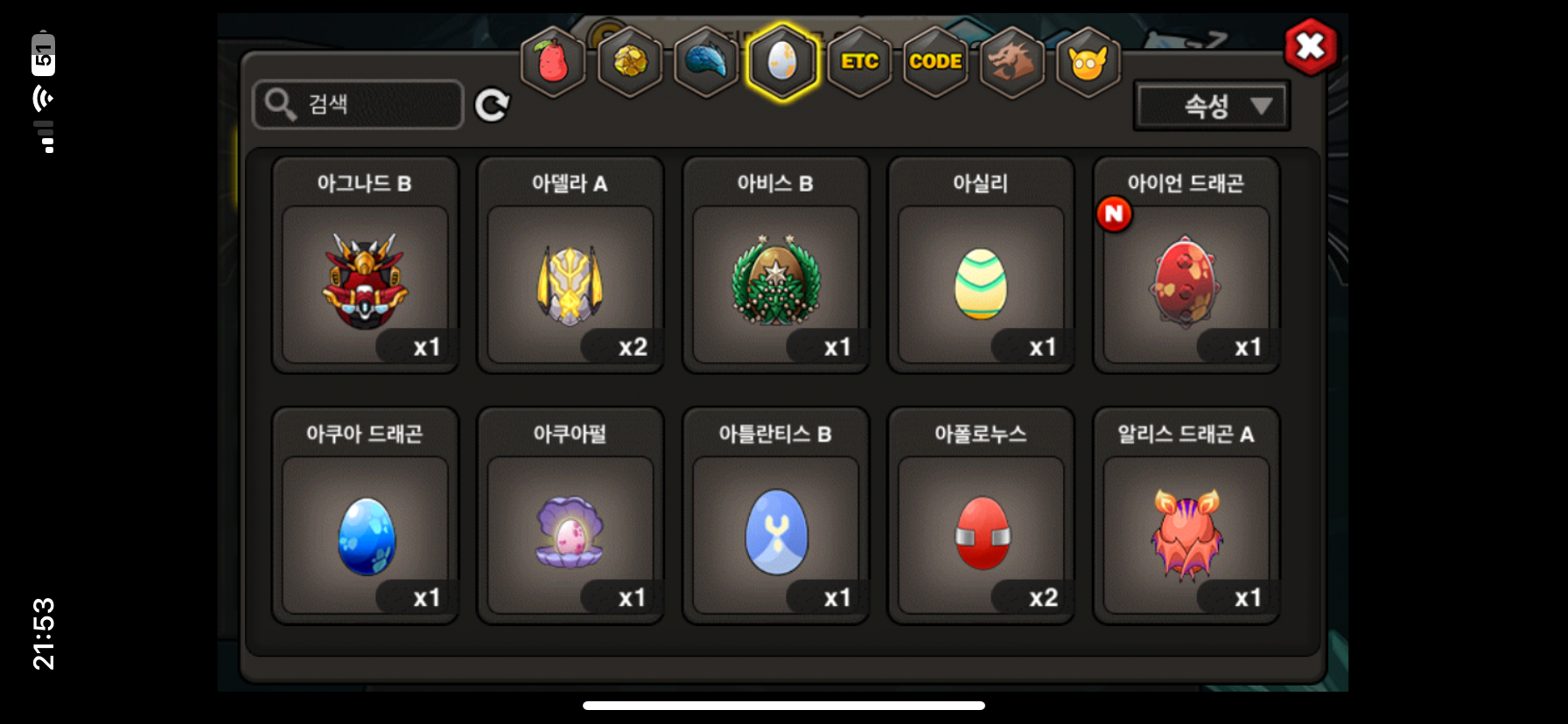Choose the 아쿠아펄 clam shell egg
The height and width of the screenshot is (724, 1568).
point(570,516)
